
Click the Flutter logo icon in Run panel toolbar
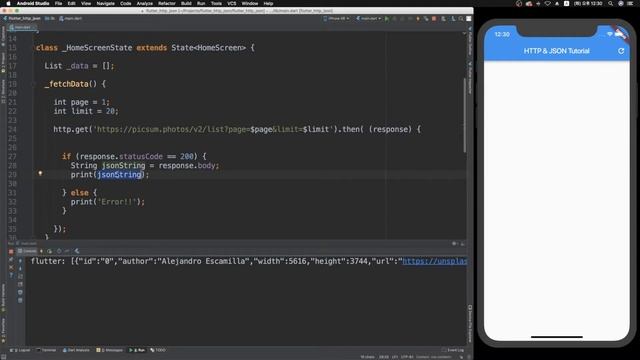[77, 251]
